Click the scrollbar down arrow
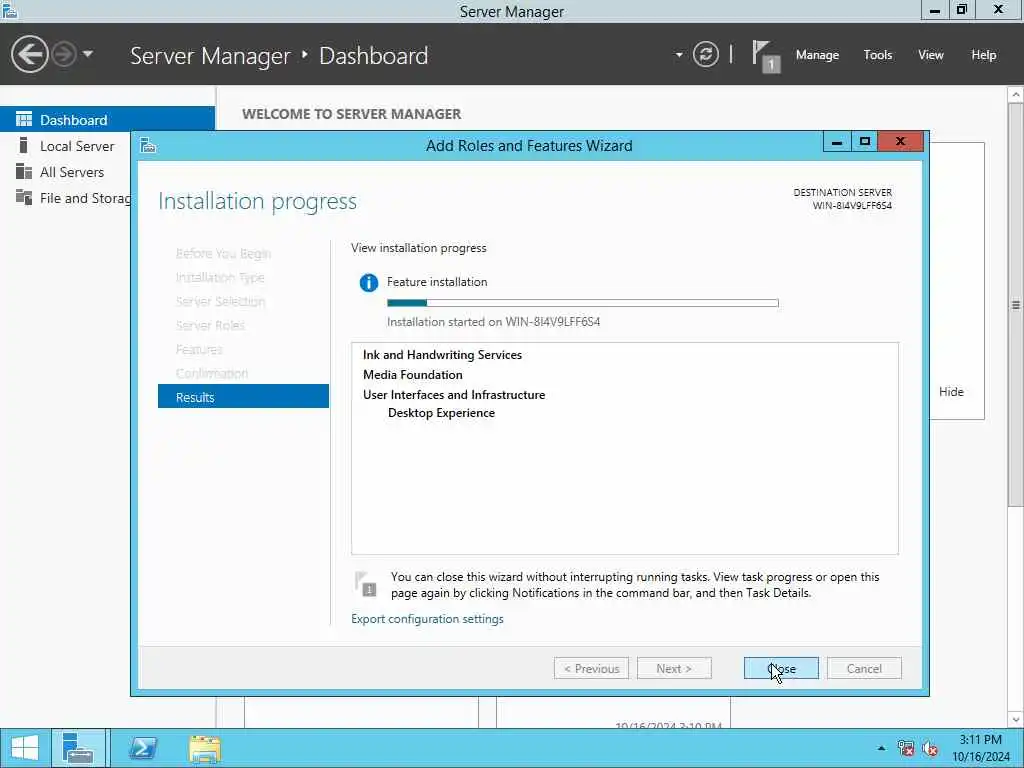 [1016, 720]
